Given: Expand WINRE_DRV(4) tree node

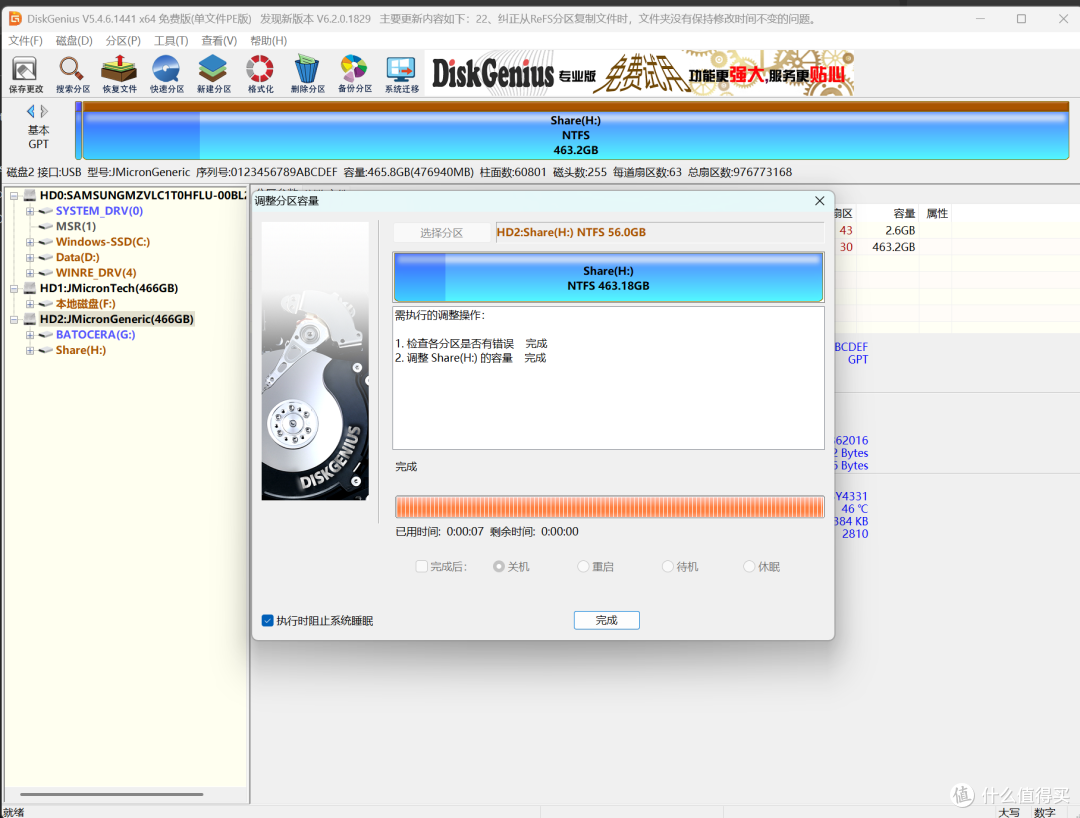Looking at the screenshot, I should tap(30, 273).
